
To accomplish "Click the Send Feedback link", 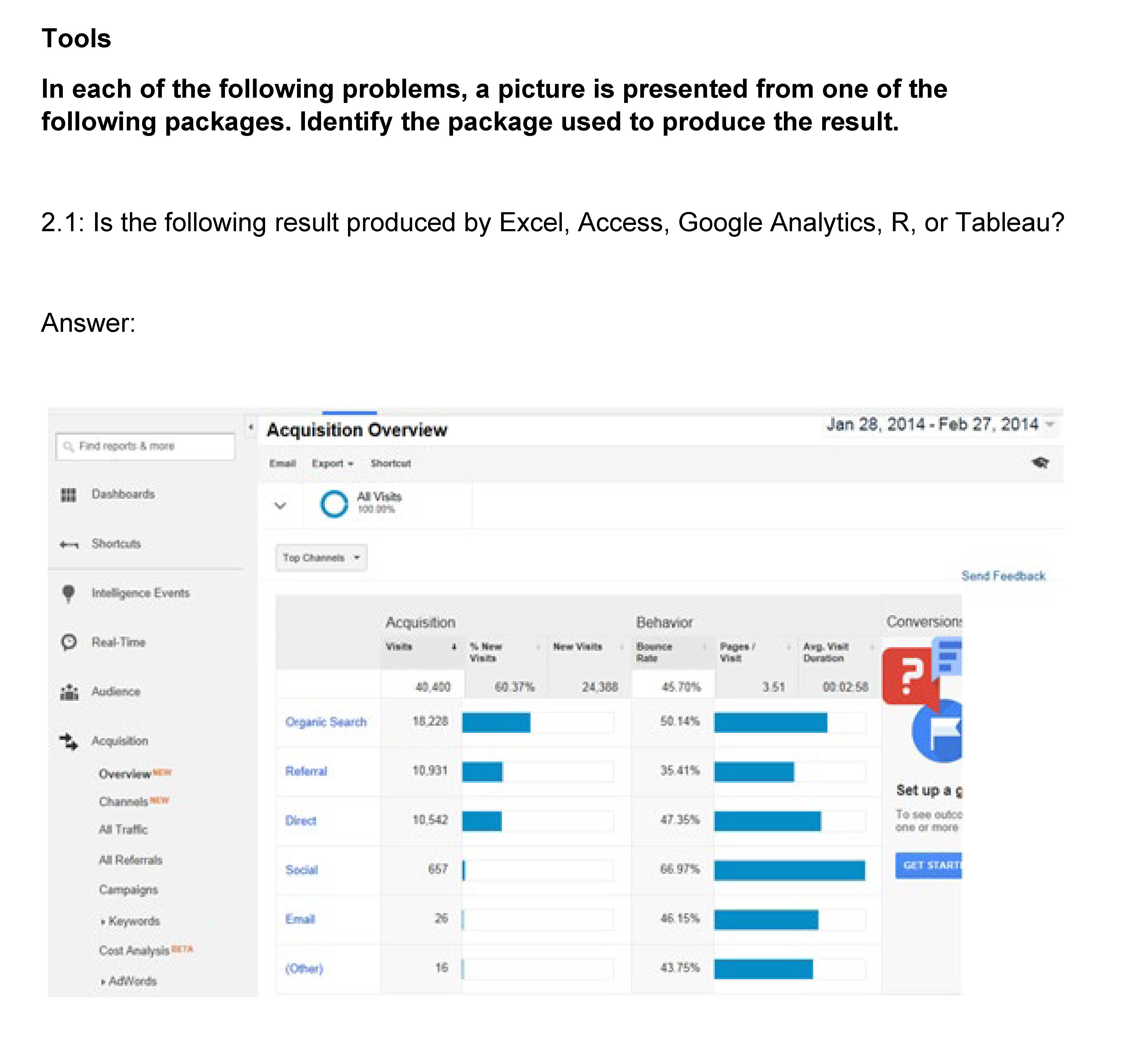I will [1002, 576].
